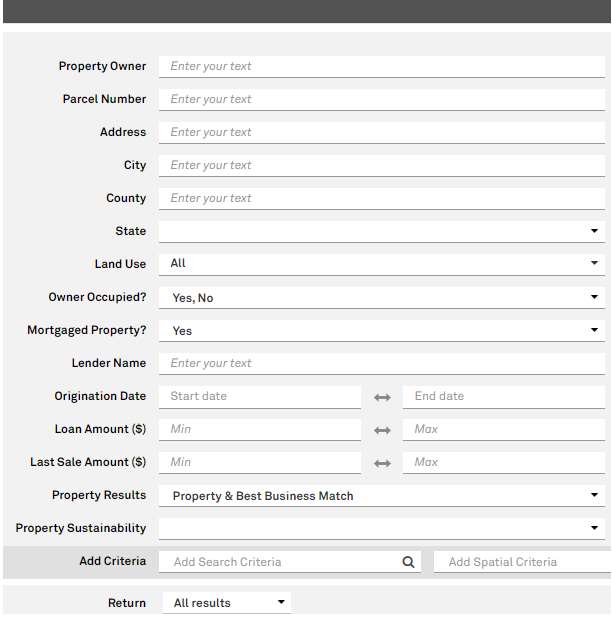Click the Origination Start date field

(x=260, y=396)
